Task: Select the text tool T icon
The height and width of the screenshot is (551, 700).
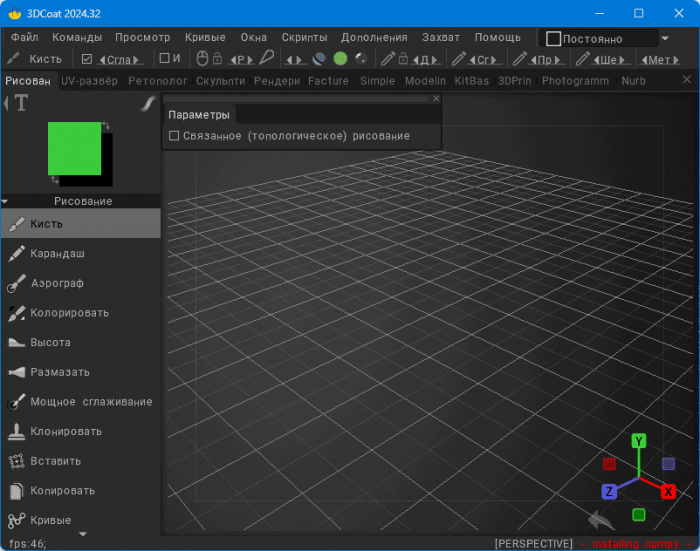Action: [x=21, y=102]
